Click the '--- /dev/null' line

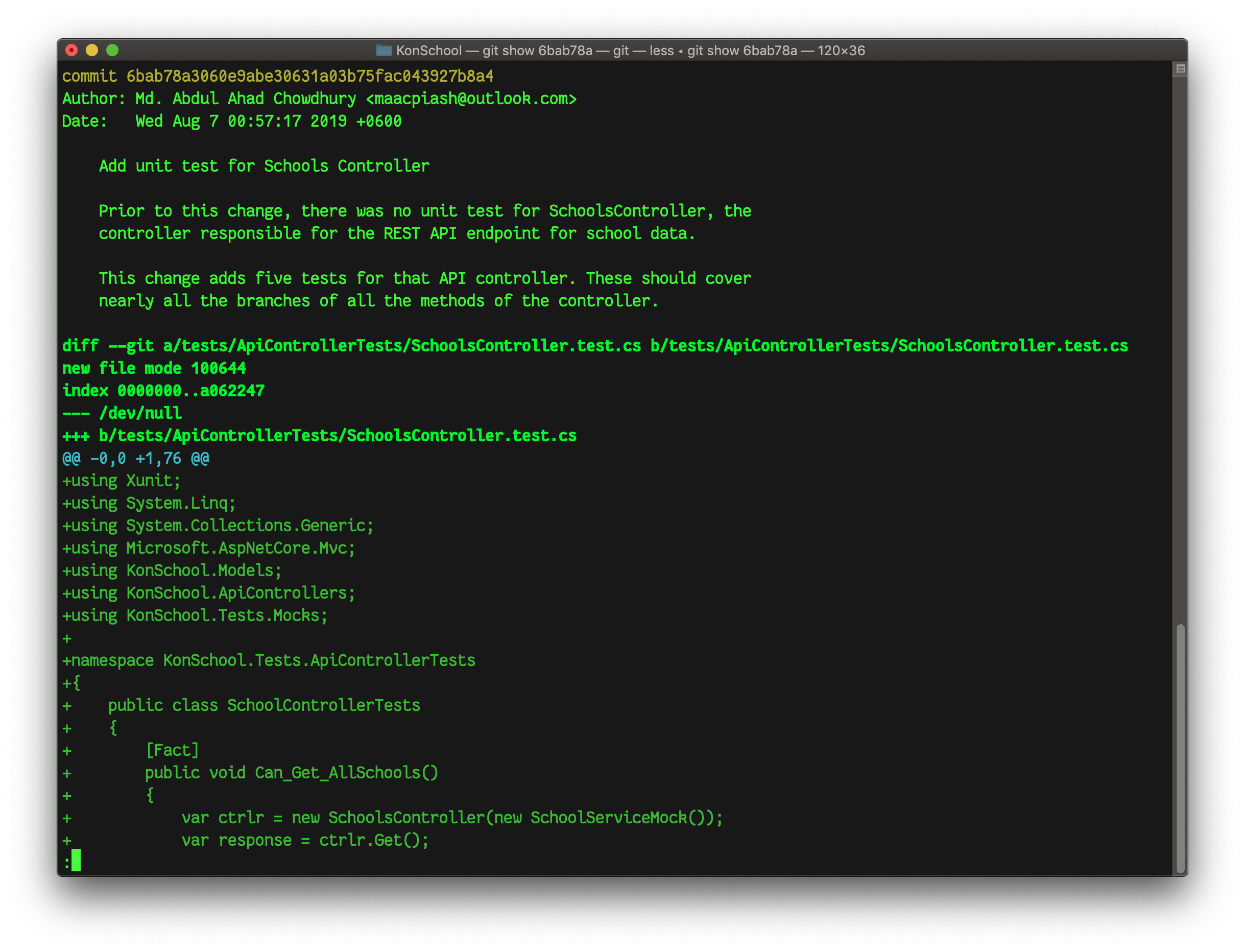pos(122,413)
